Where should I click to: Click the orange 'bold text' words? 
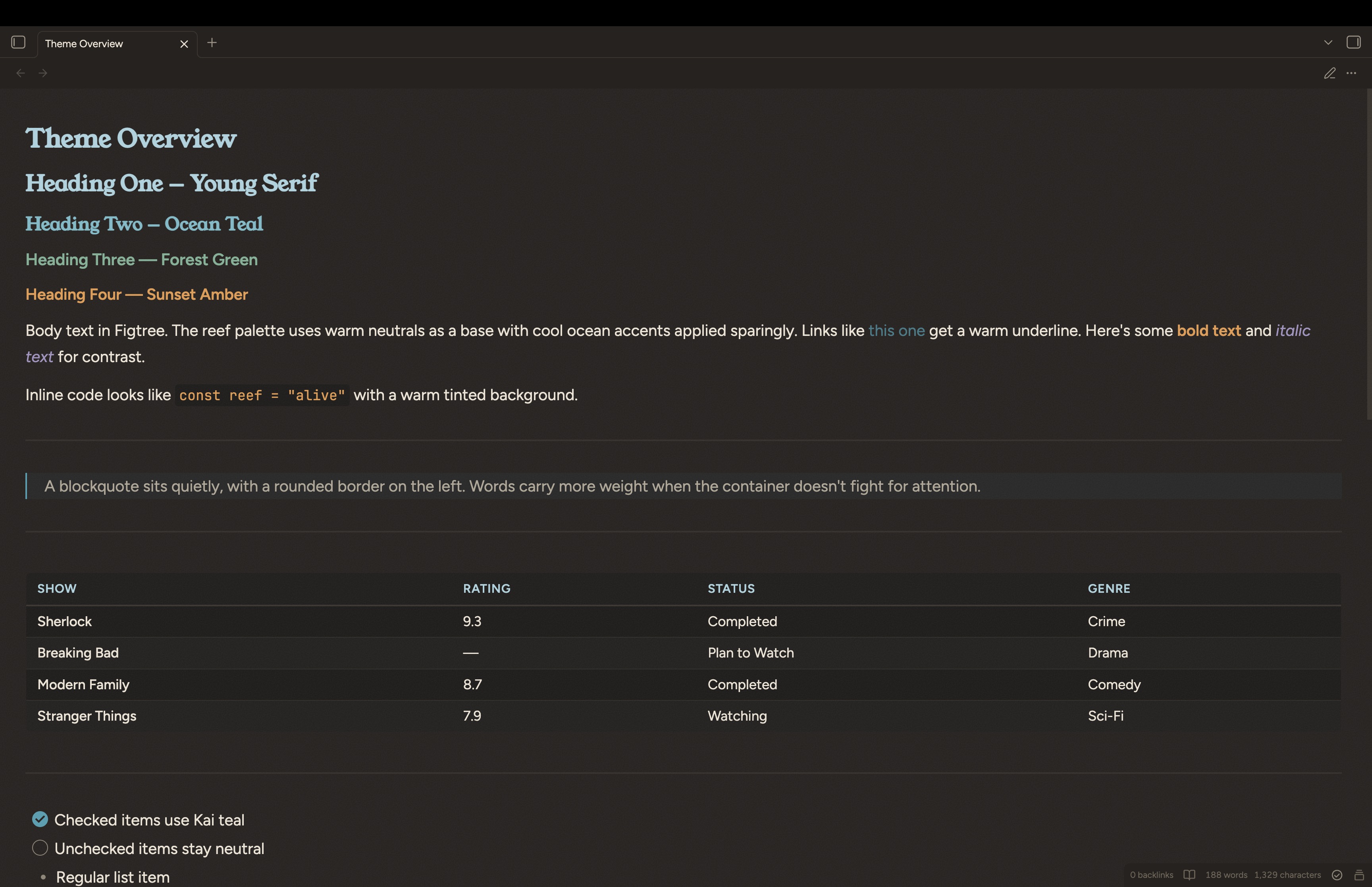point(1208,331)
